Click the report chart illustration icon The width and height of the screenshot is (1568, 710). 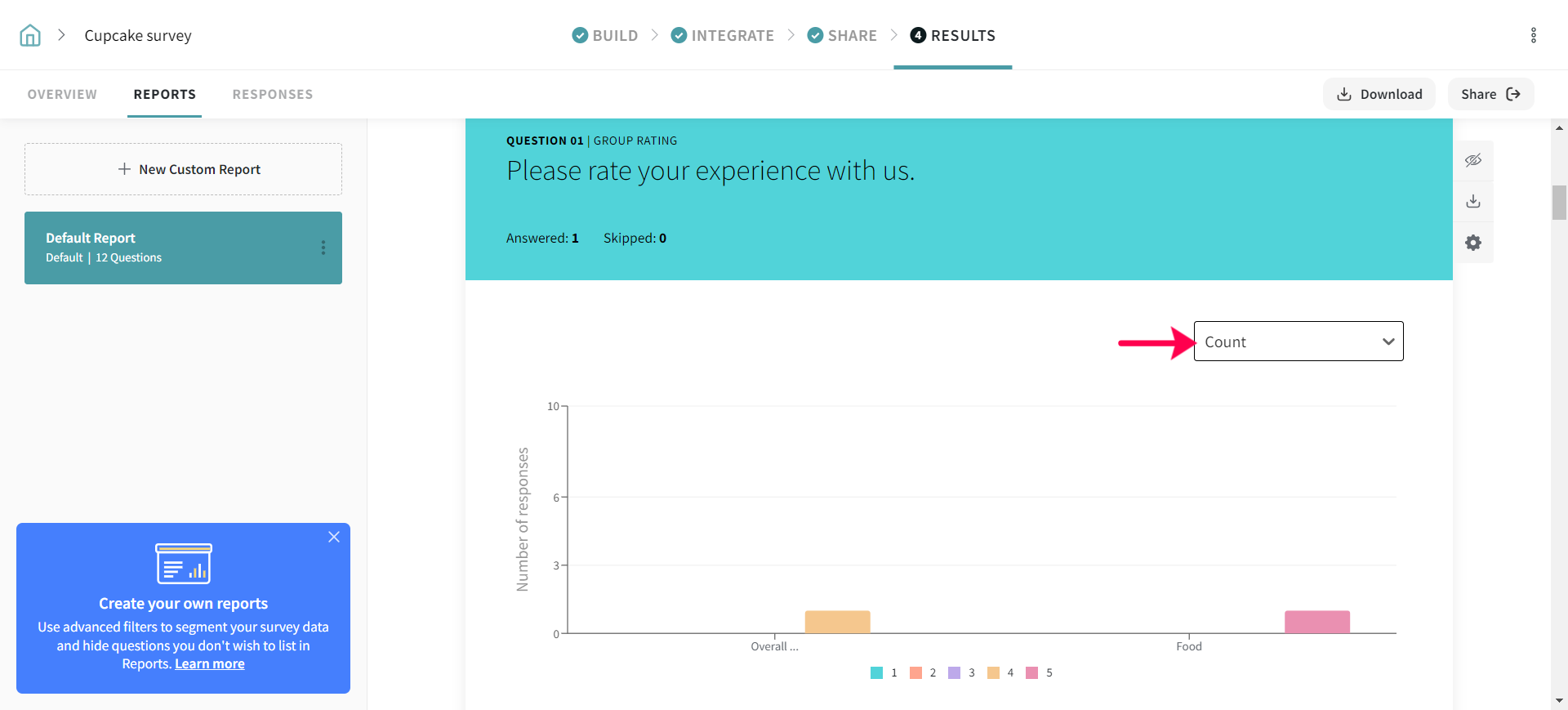point(184,564)
